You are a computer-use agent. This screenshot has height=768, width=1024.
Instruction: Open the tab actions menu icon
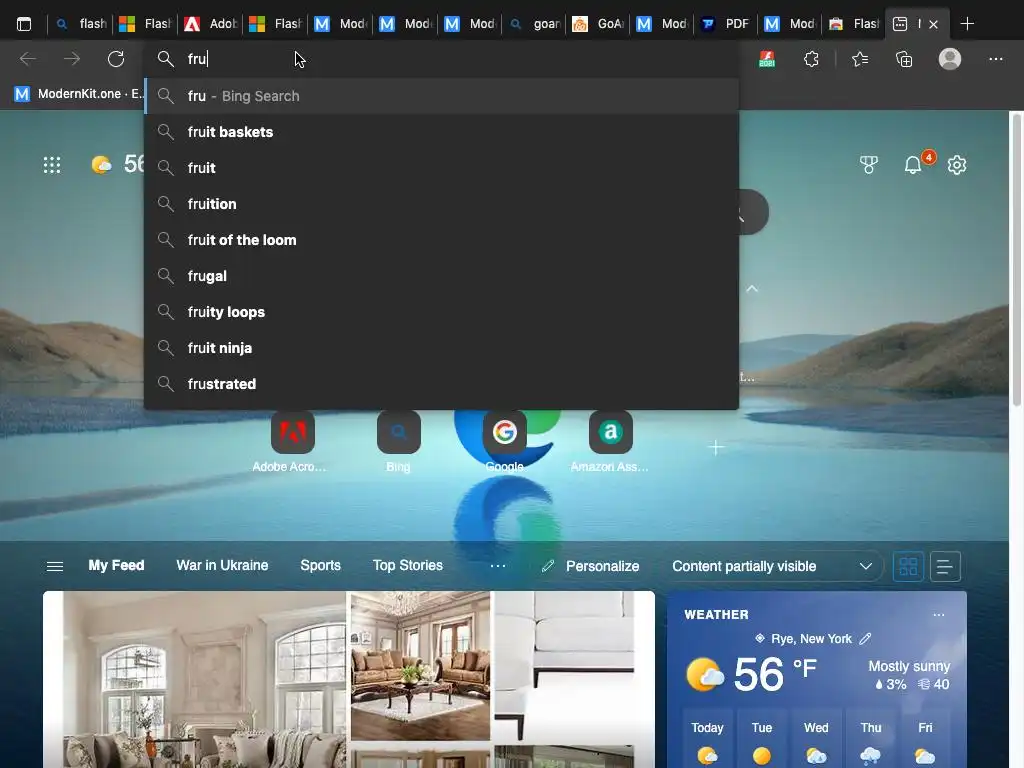coord(24,24)
